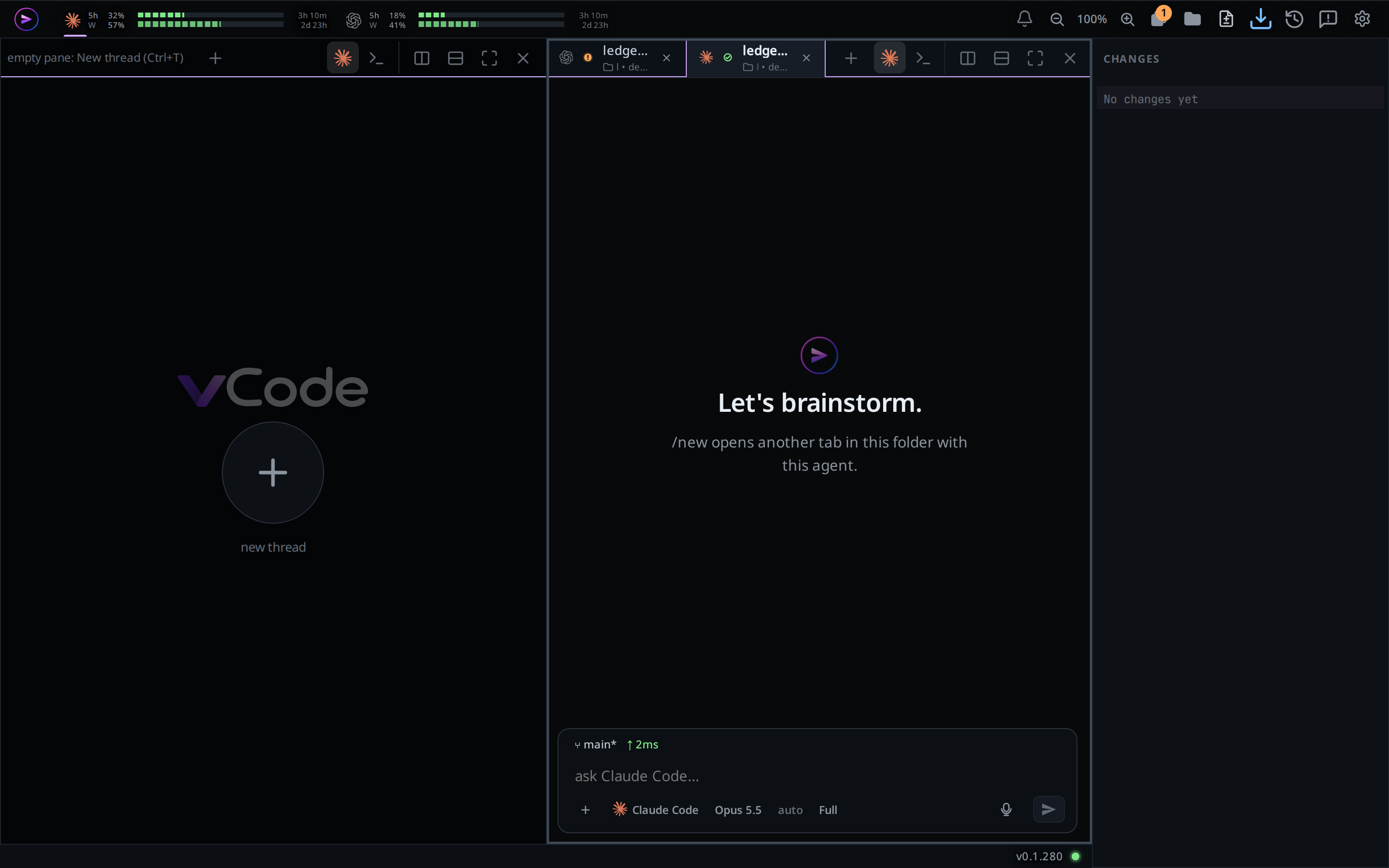Click the main* branch indicator
The width and height of the screenshot is (1389, 868).
coord(595,745)
